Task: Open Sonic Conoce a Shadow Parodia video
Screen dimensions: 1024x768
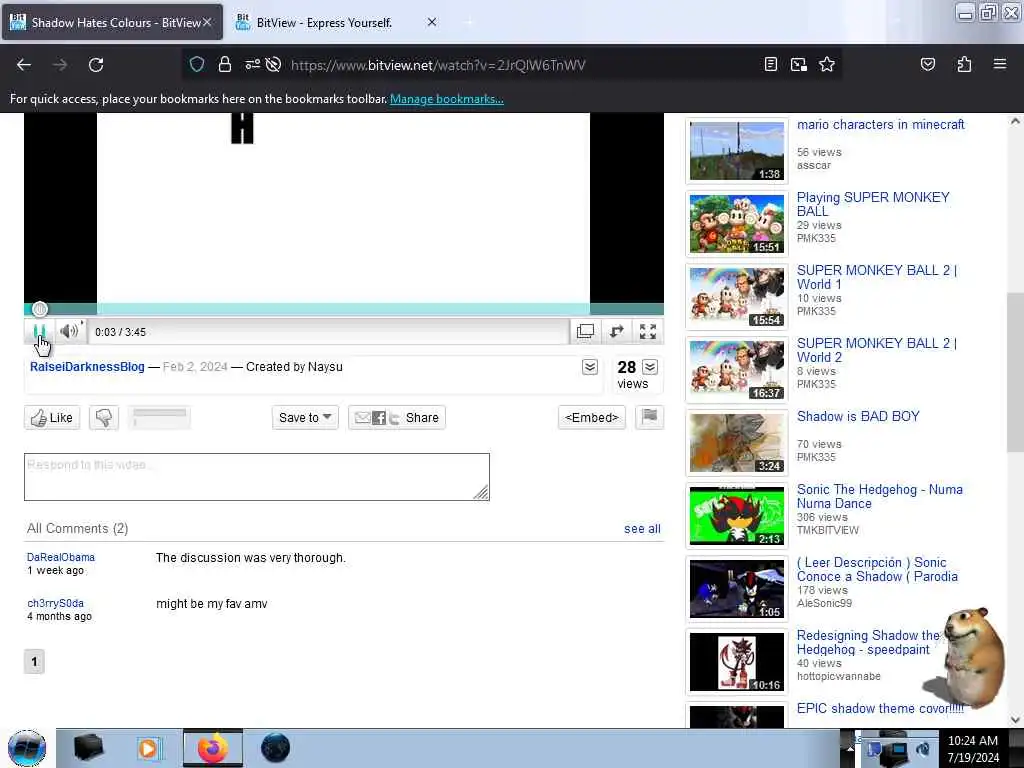Action: [877, 569]
